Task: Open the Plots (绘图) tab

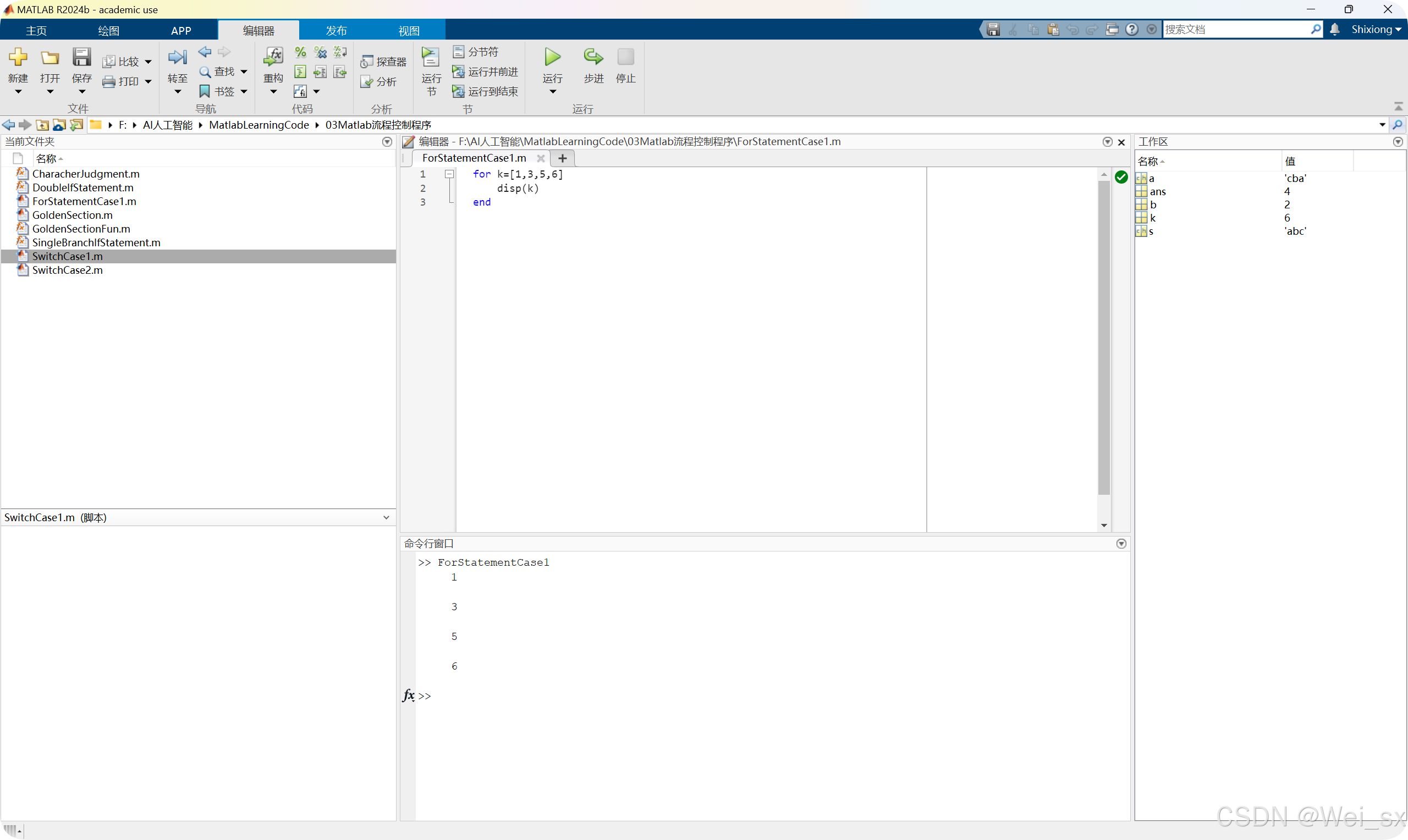Action: [108, 31]
